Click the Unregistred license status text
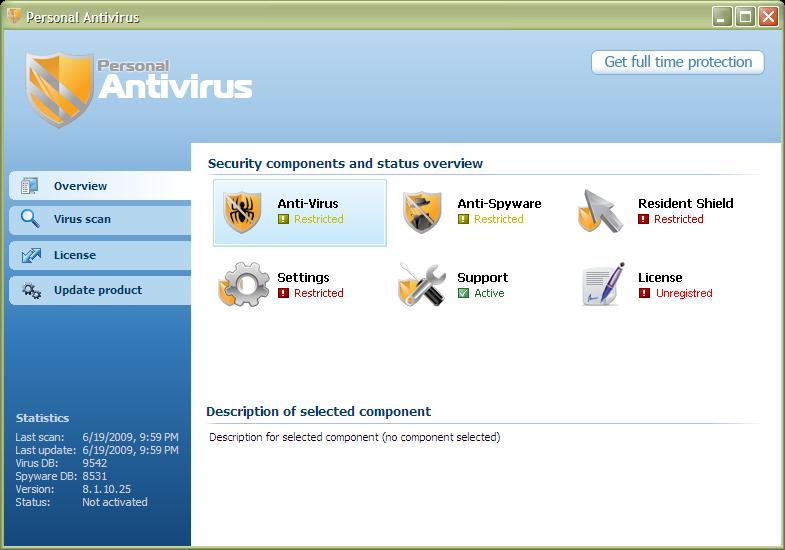785x550 pixels. (684, 293)
